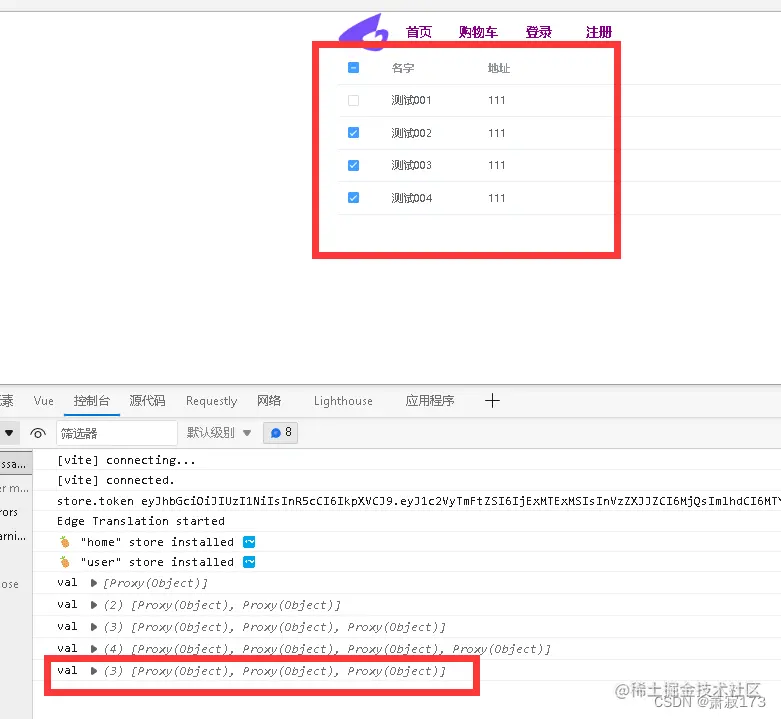This screenshot has width=781, height=719.
Task: Click address 111 in 测试001 row
Action: [497, 100]
